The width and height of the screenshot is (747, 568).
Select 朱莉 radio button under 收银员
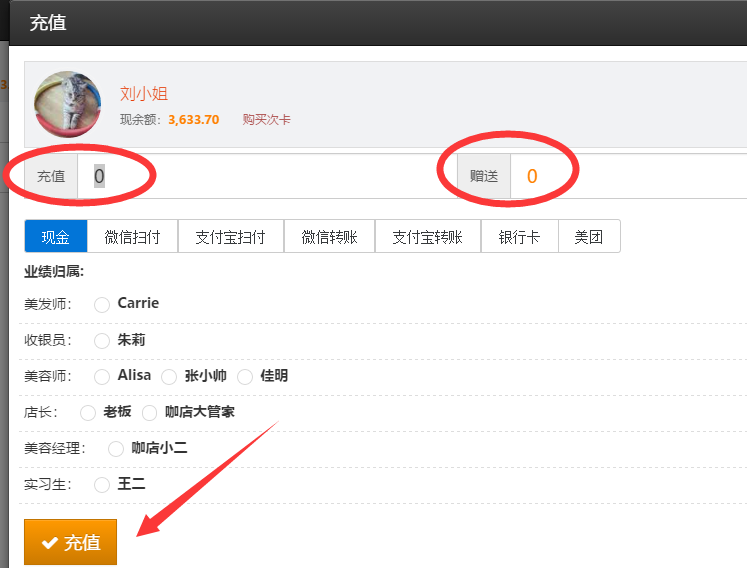102,341
